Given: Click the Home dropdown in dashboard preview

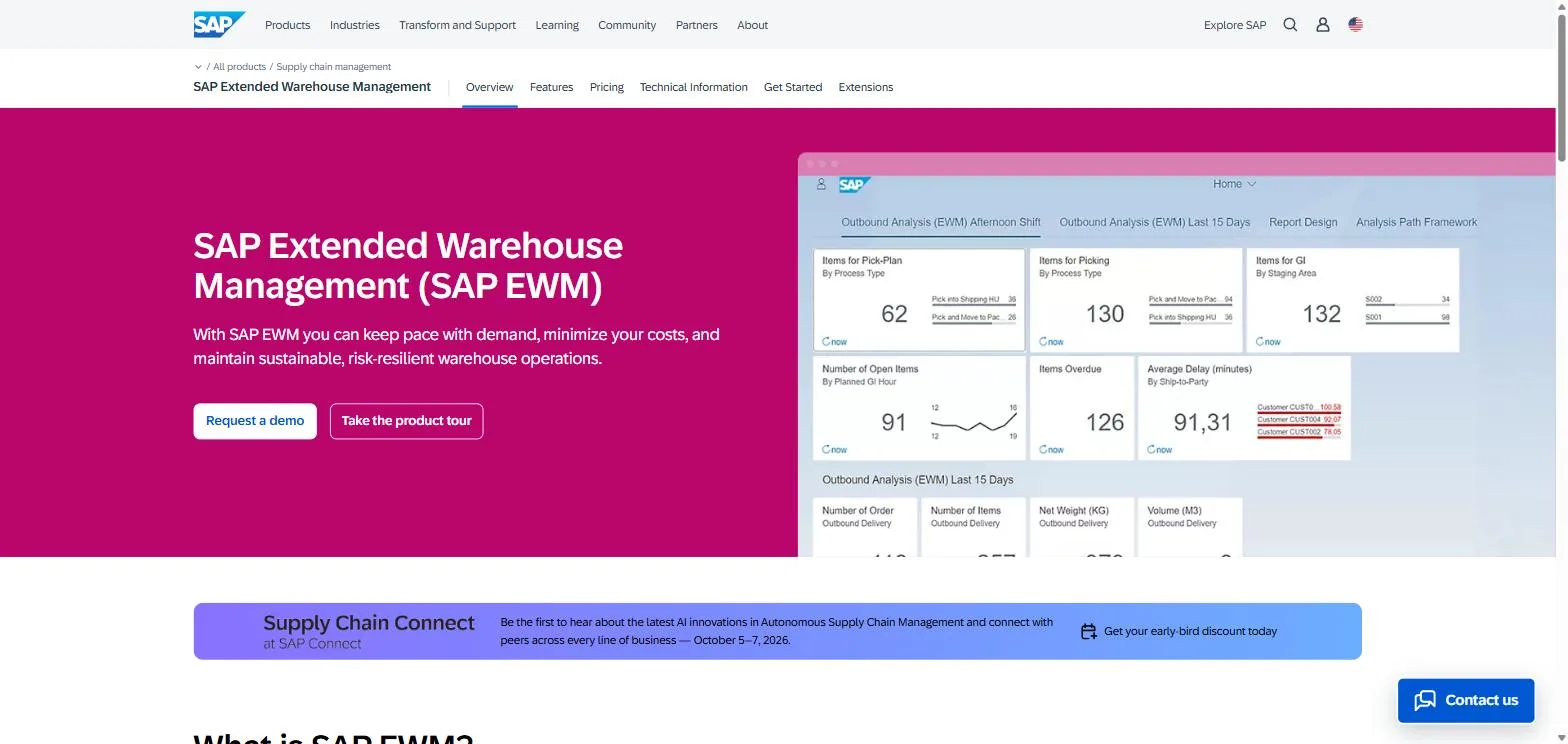Looking at the screenshot, I should pyautogui.click(x=1234, y=184).
